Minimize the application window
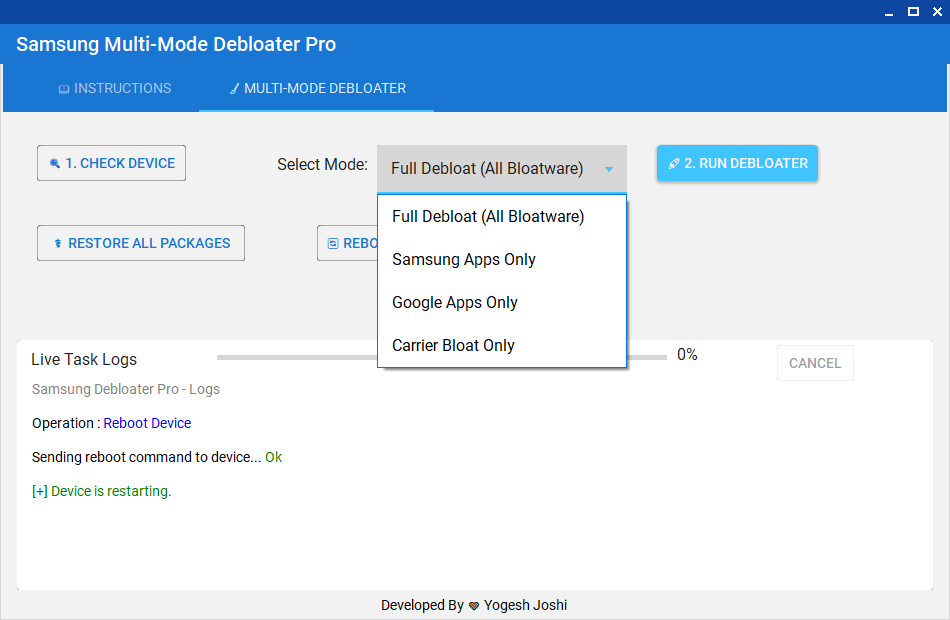950x620 pixels. pyautogui.click(x=889, y=12)
